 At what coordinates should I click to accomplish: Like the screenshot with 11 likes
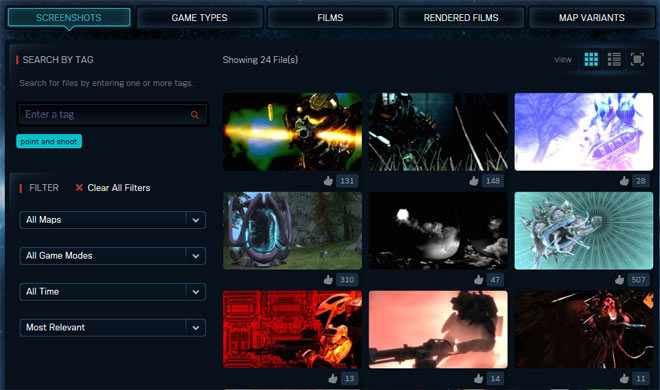(x=624, y=379)
